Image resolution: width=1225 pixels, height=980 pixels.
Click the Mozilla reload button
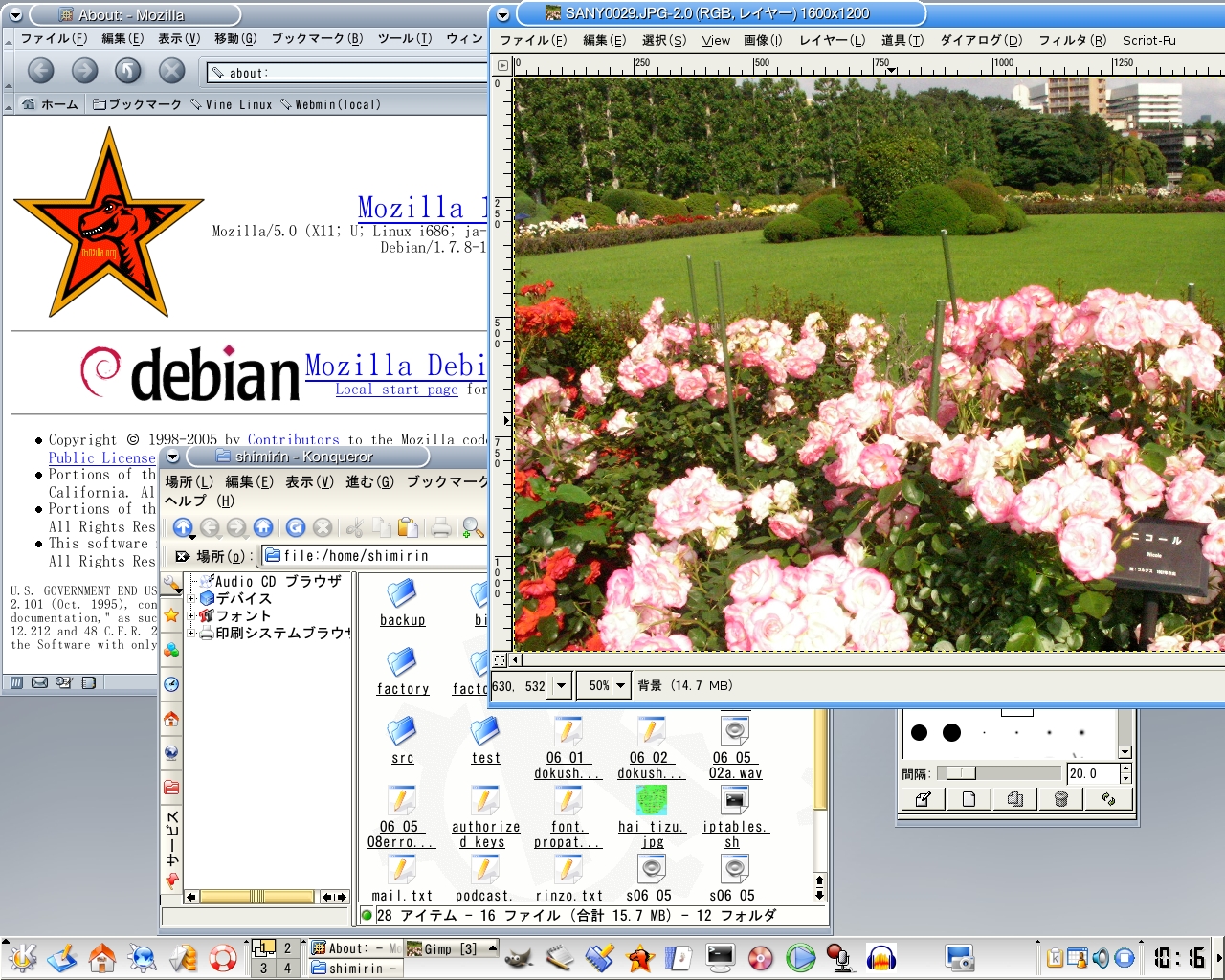tap(127, 71)
